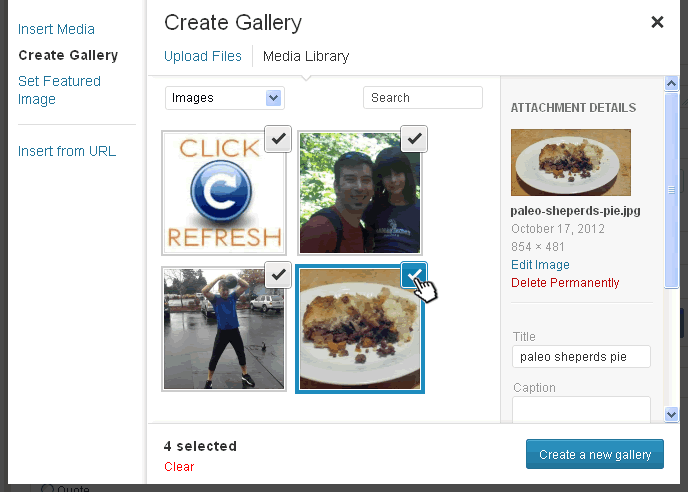688x492 pixels.
Task: Open the Edit Image link
Action: (x=540, y=265)
